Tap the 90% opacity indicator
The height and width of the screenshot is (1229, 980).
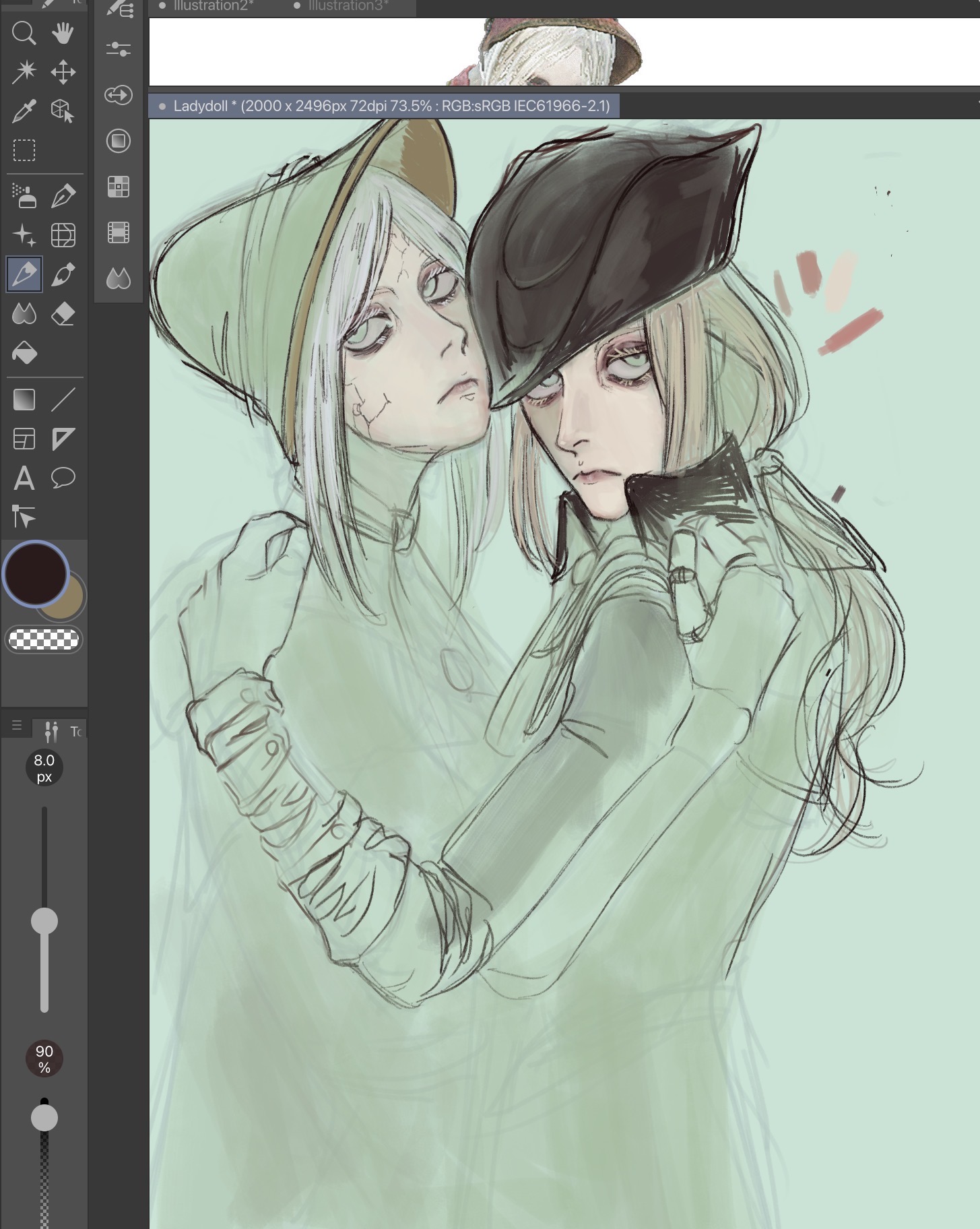[x=44, y=1059]
